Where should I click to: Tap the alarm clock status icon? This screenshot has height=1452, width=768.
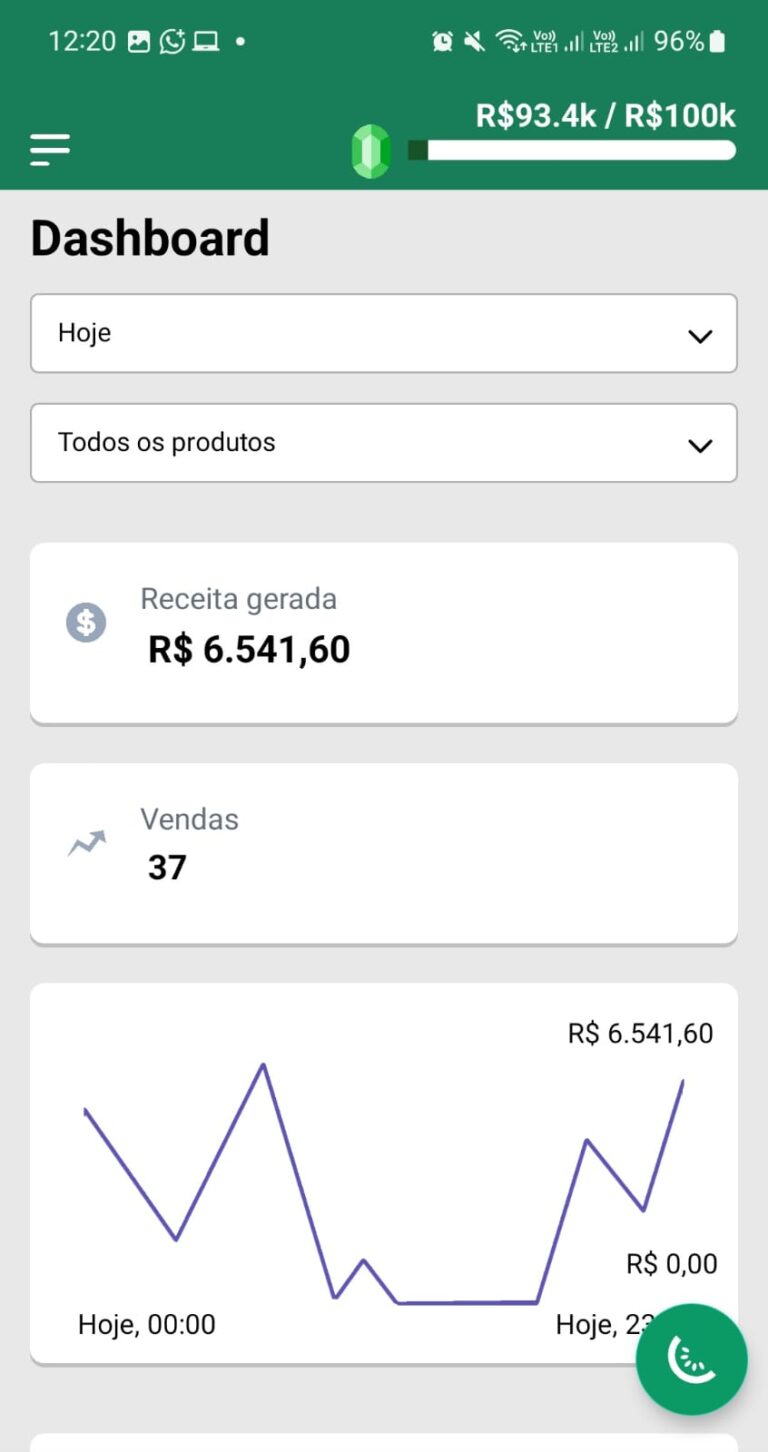(442, 42)
